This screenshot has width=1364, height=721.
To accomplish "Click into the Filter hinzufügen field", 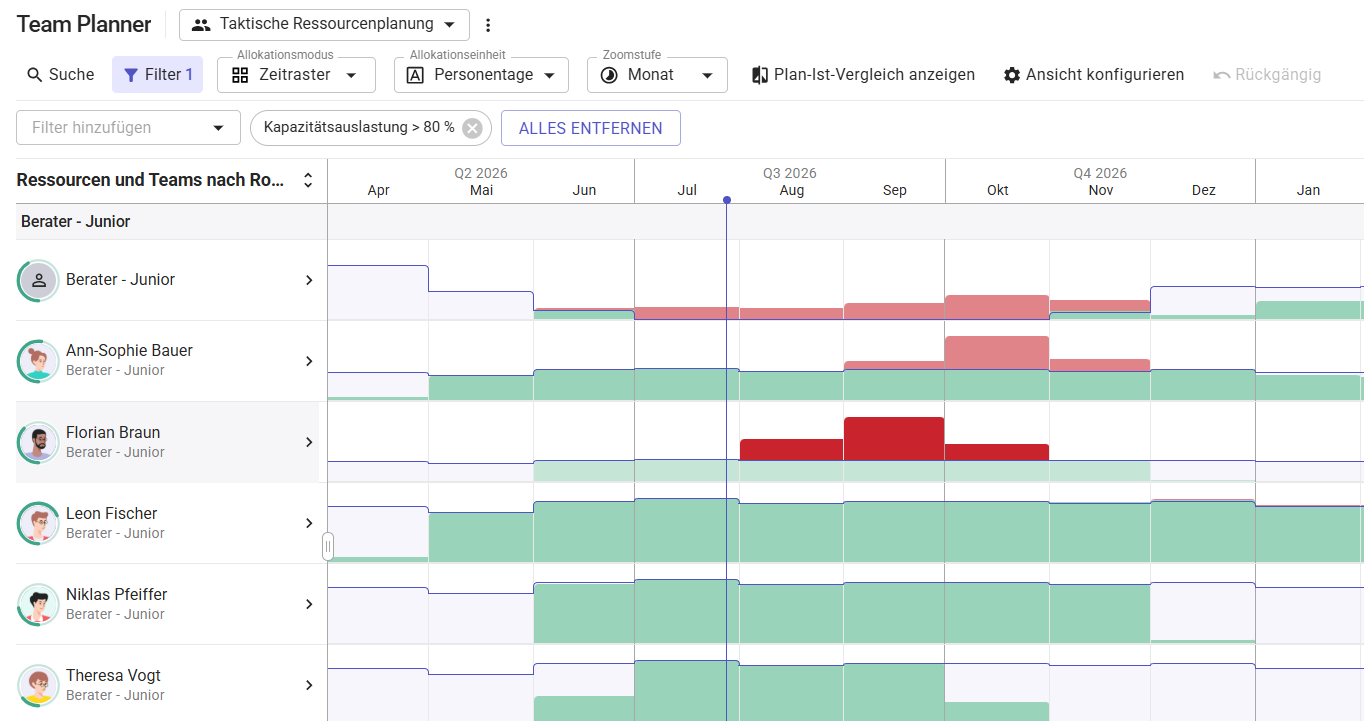I will (128, 128).
